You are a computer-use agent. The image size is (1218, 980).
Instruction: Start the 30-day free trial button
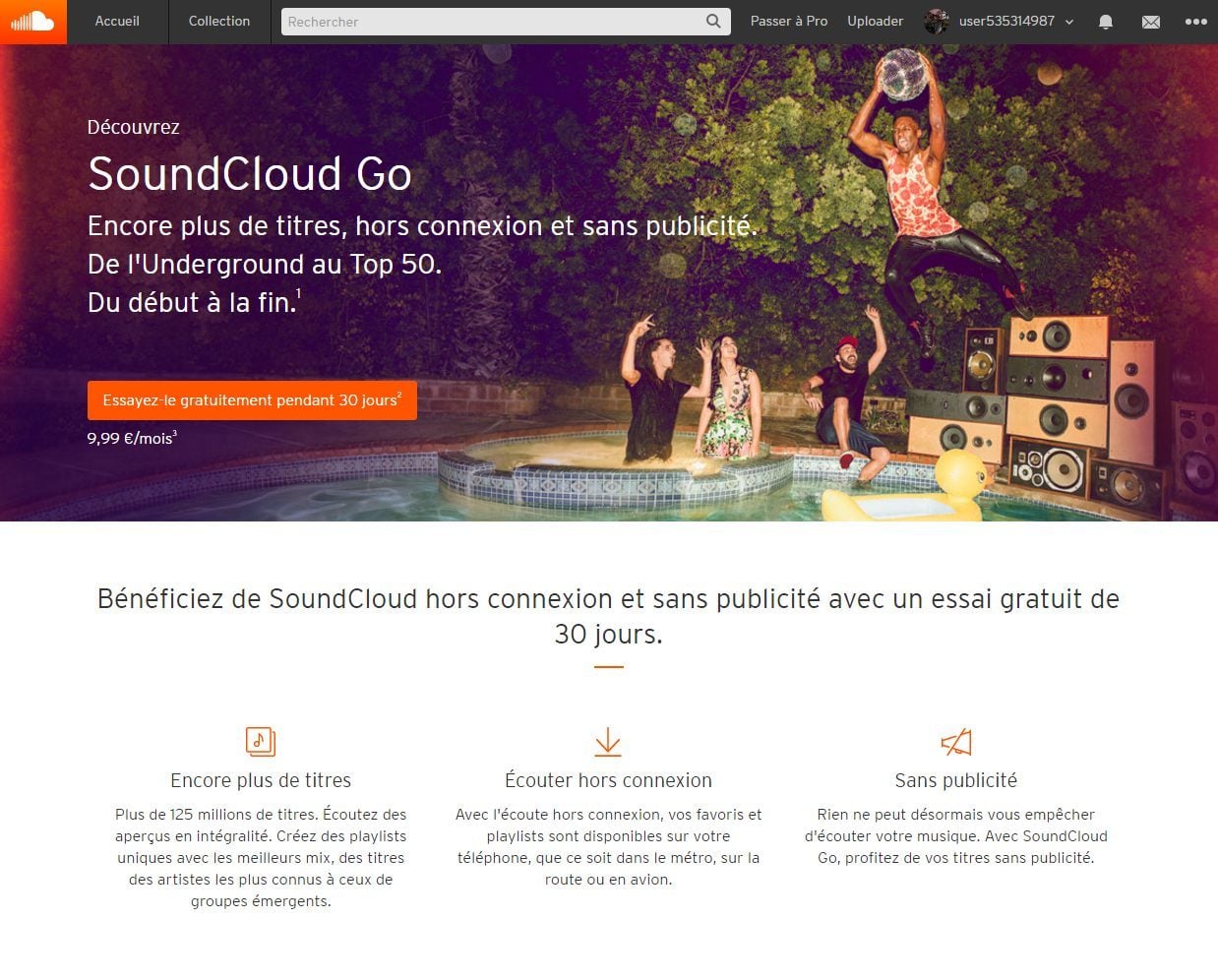[x=252, y=400]
